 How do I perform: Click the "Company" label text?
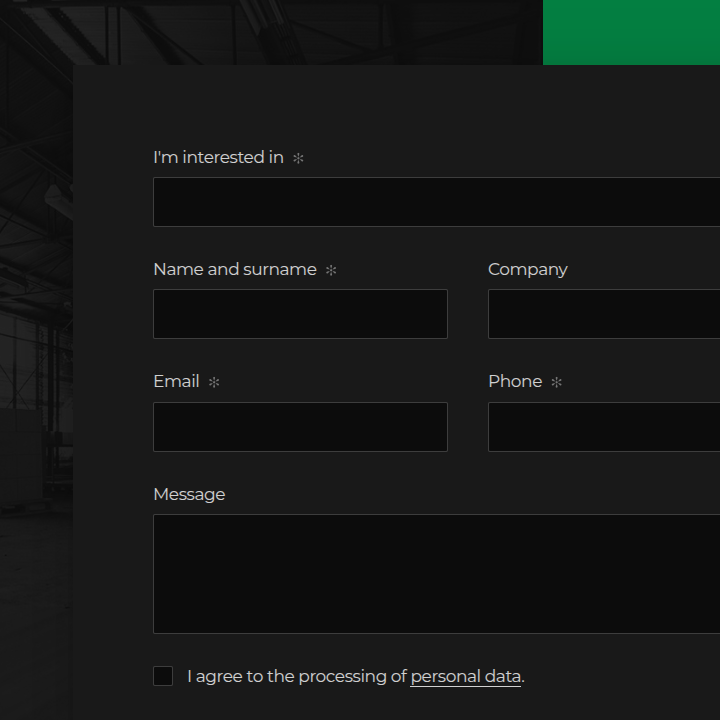[528, 270]
